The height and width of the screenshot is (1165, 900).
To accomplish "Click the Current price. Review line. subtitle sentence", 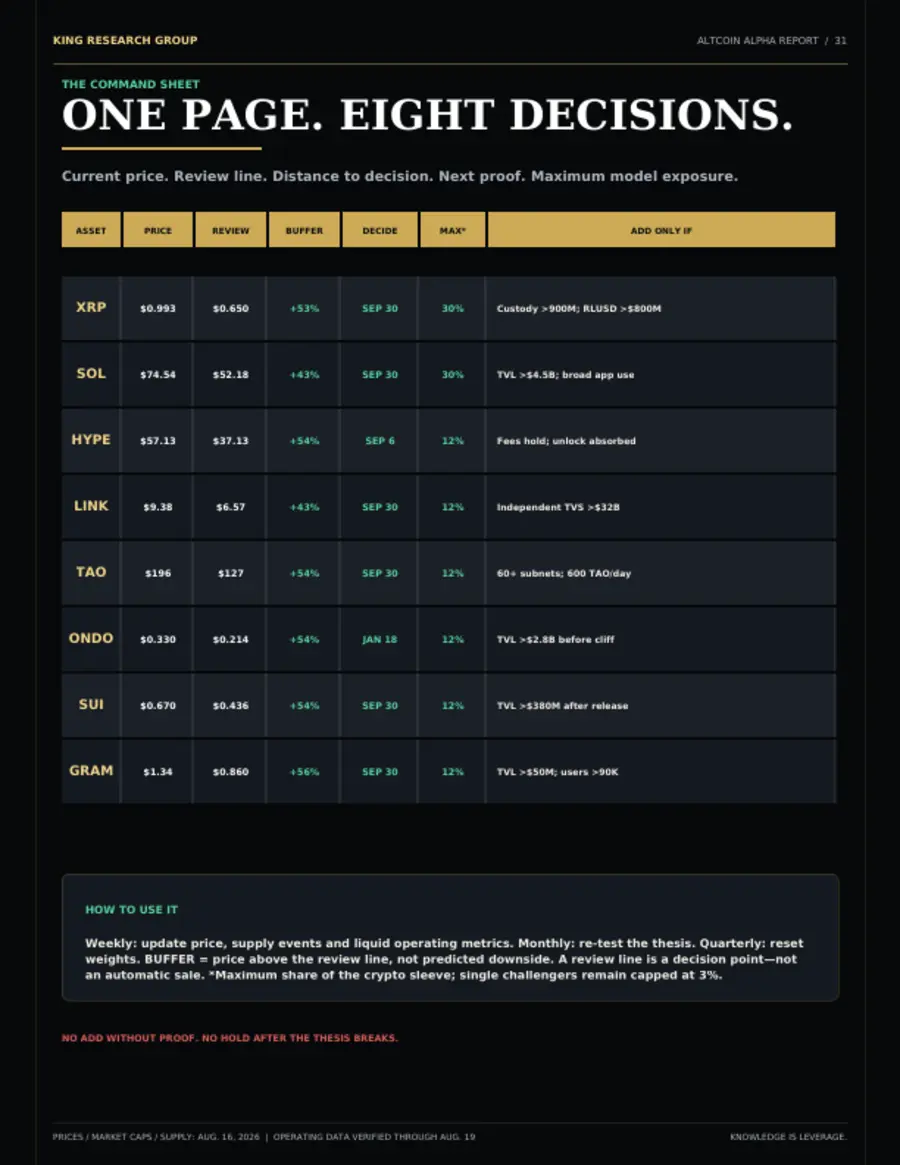I will tap(400, 176).
